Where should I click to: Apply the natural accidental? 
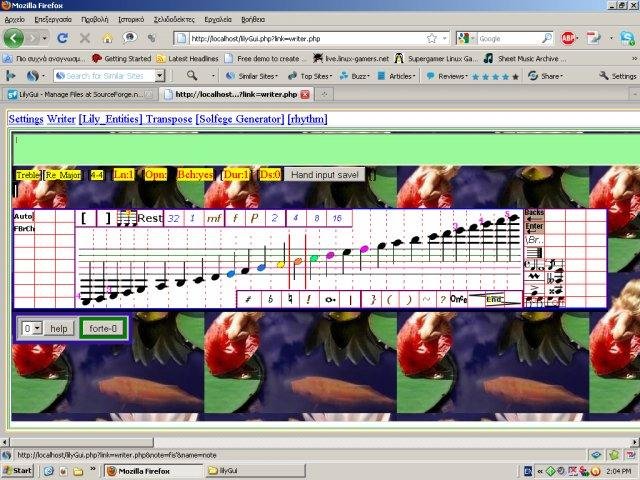pos(290,300)
